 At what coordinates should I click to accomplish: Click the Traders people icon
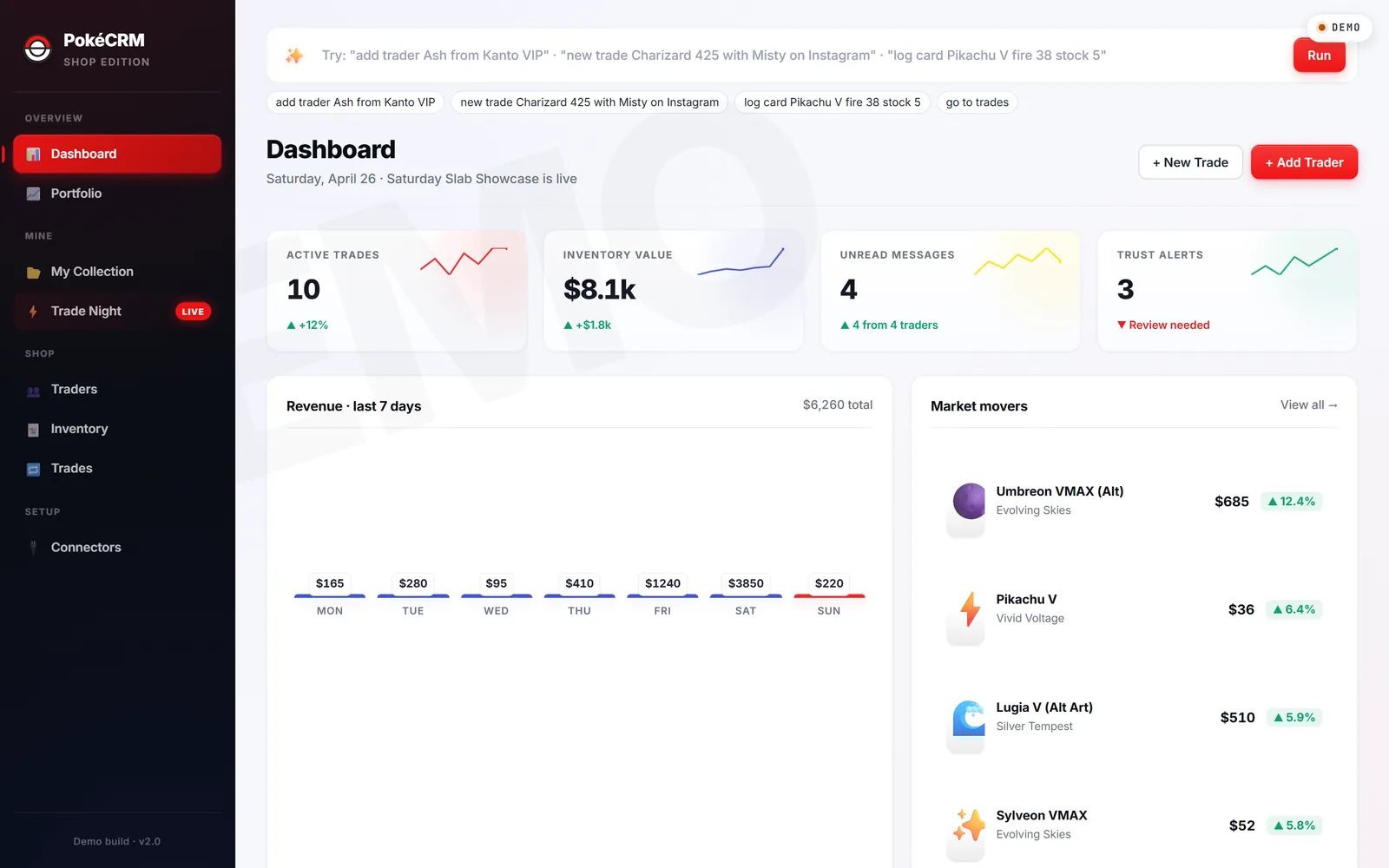(33, 391)
